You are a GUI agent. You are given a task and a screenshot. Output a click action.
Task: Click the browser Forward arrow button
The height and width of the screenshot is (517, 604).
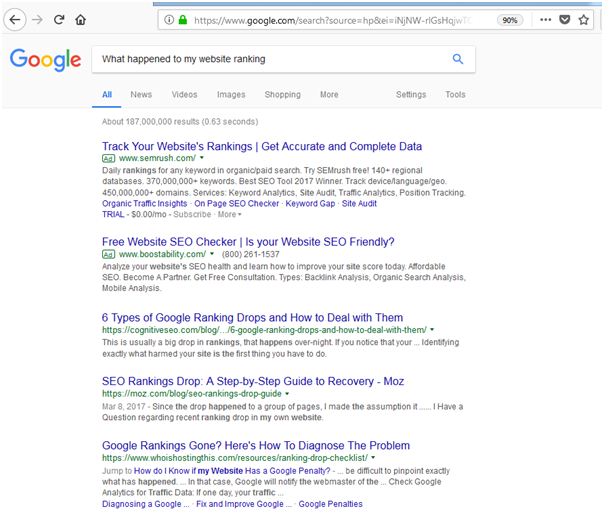[x=37, y=20]
